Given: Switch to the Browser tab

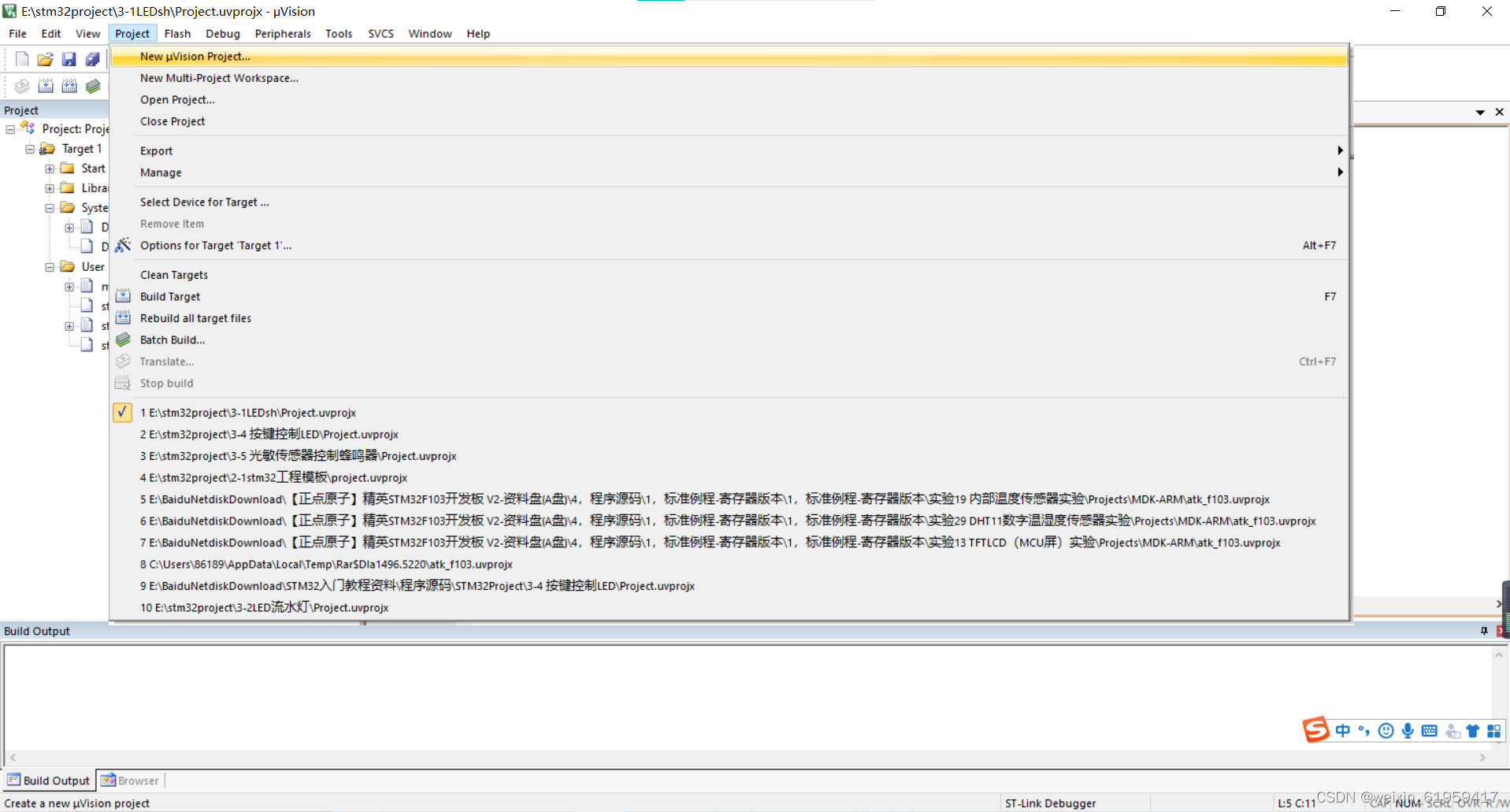Looking at the screenshot, I should 130,780.
